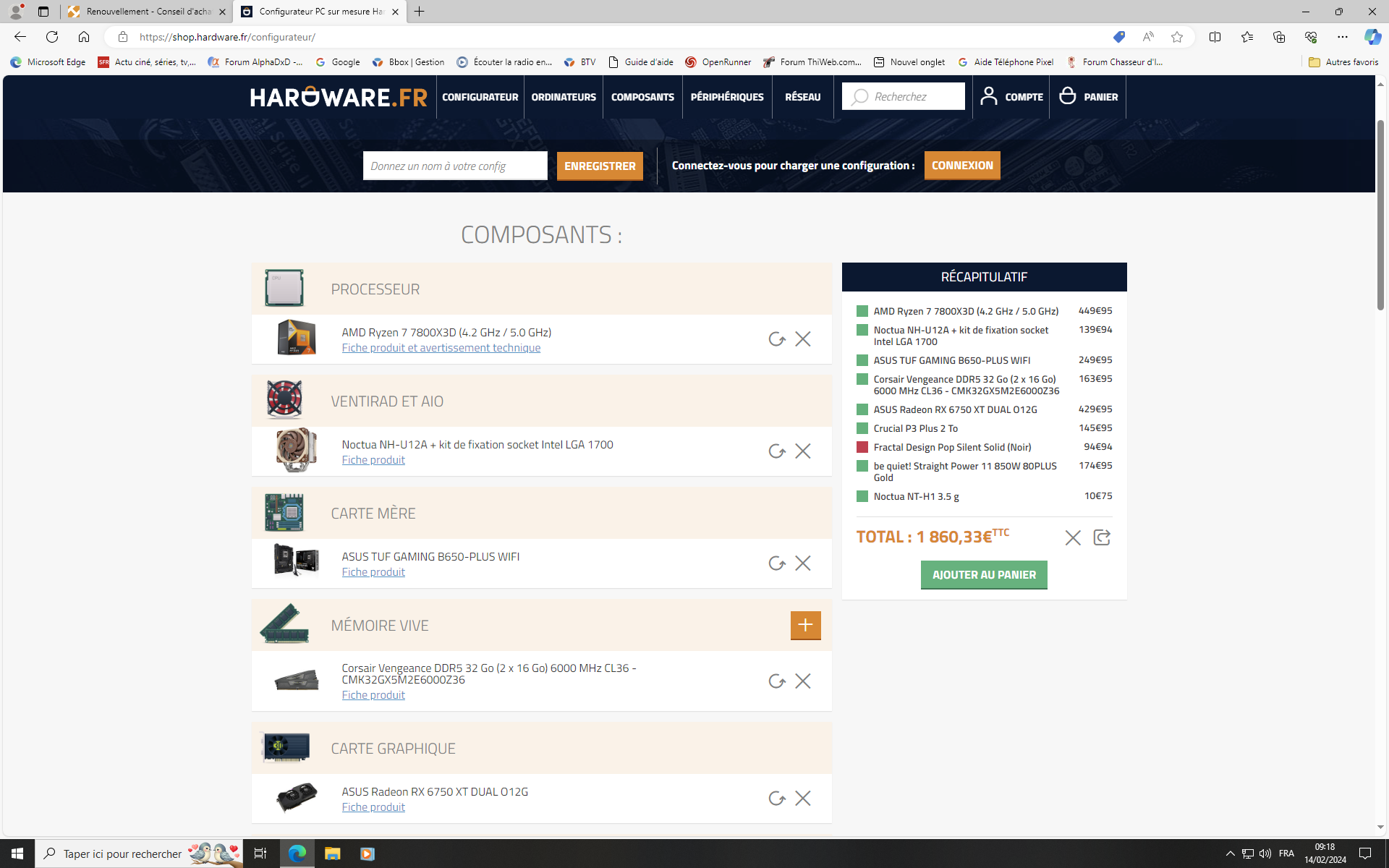Open 'Fiche produit et avertissement technique' link
Viewport: 1389px width, 868px height.
tap(441, 348)
